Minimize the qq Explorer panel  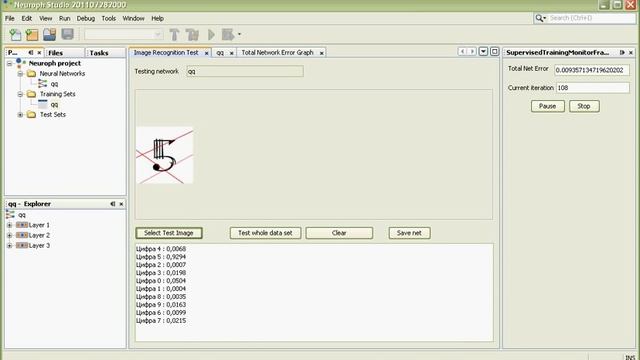(113, 204)
